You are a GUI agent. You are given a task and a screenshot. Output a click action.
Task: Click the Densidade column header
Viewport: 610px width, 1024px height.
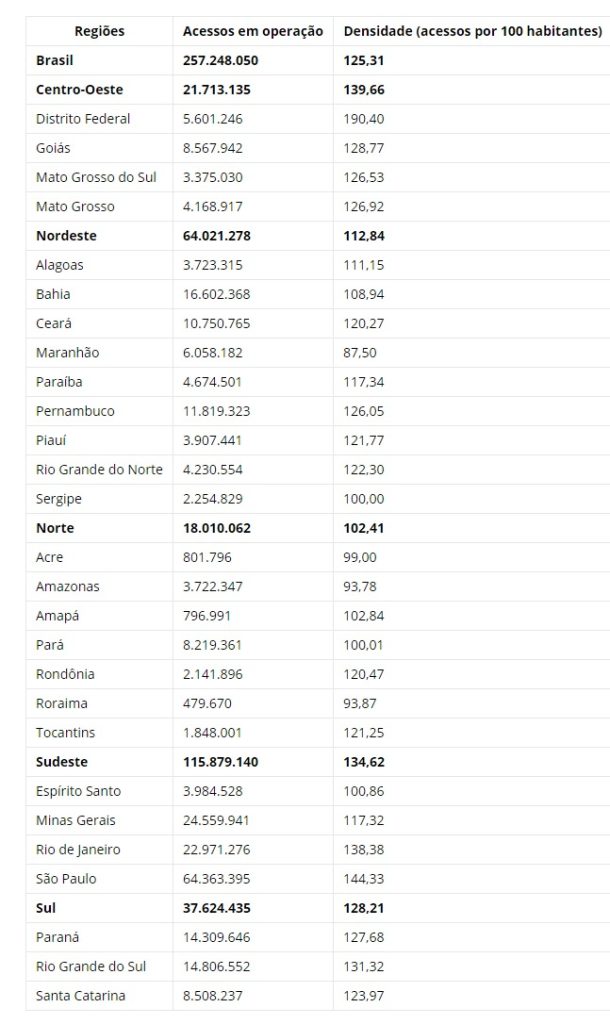472,31
